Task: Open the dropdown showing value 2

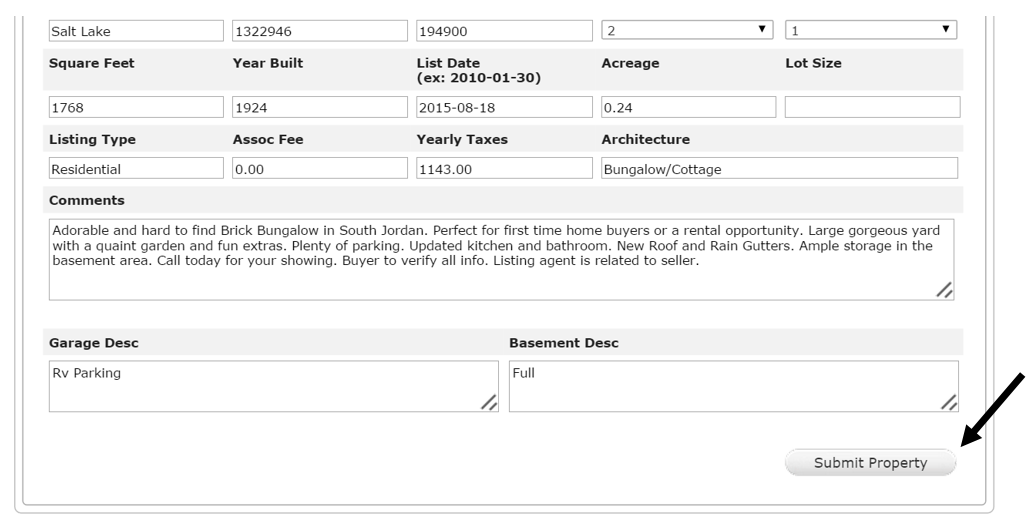Action: [x=687, y=30]
